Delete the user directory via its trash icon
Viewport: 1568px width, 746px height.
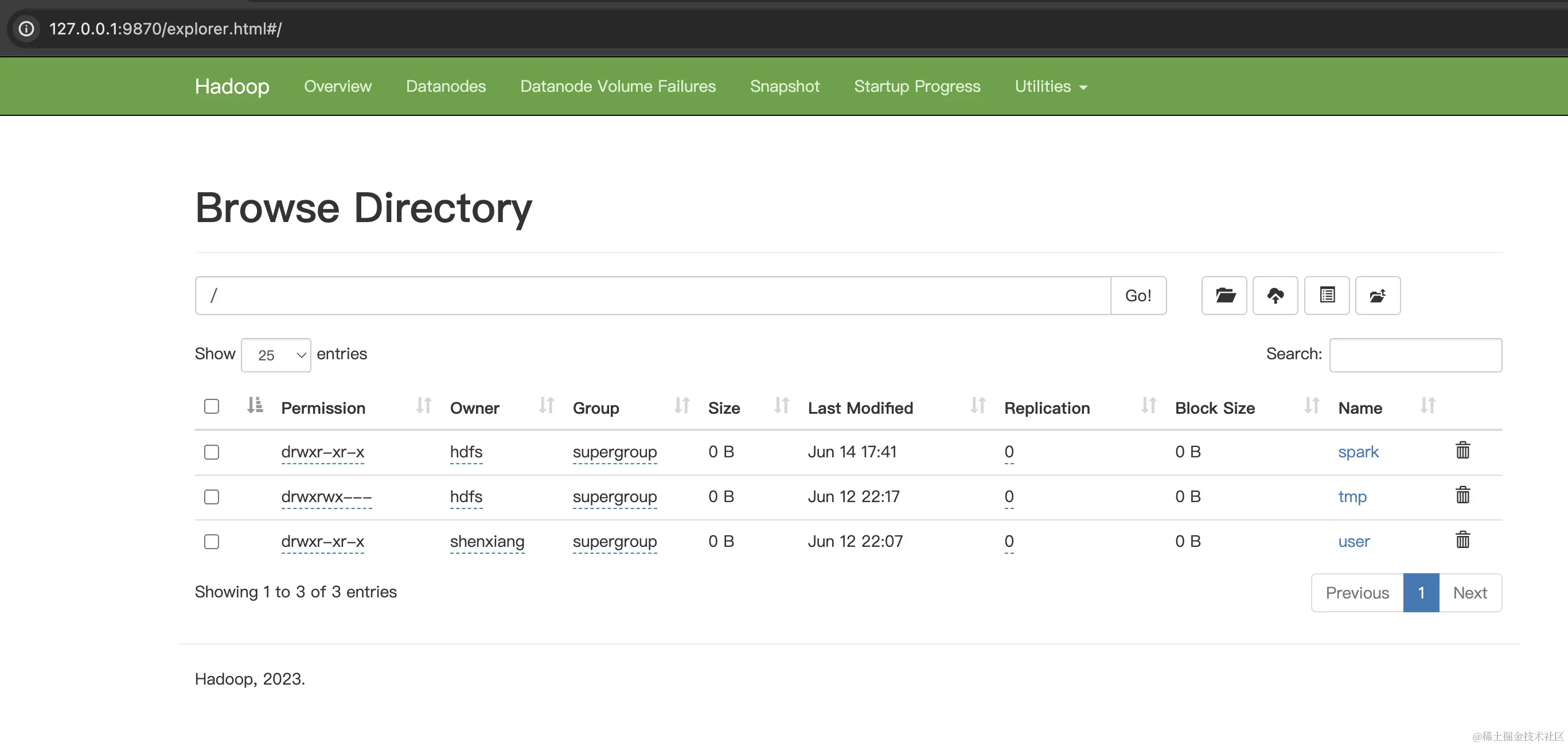tap(1462, 539)
